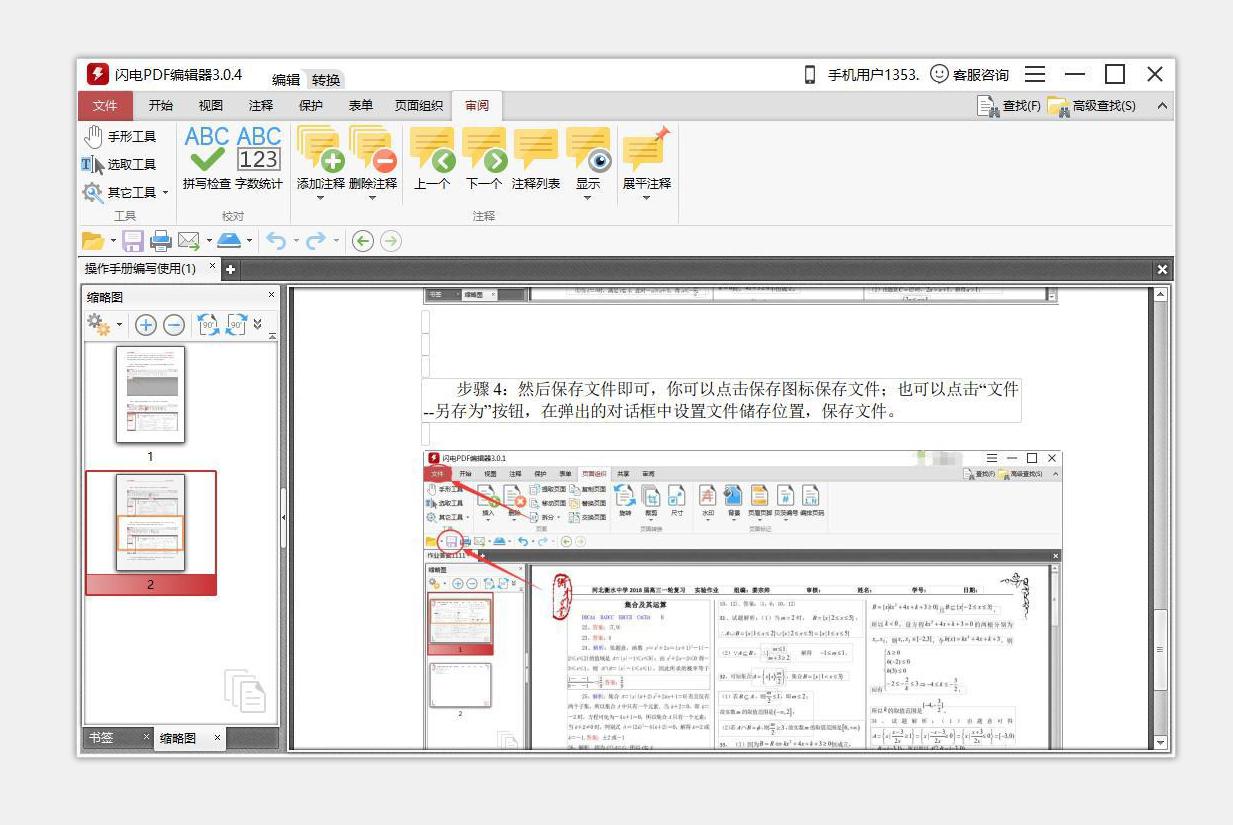Viewport: 1233px width, 825px height.
Task: Close all documents X at tab bar
Action: pyautogui.click(x=1162, y=269)
